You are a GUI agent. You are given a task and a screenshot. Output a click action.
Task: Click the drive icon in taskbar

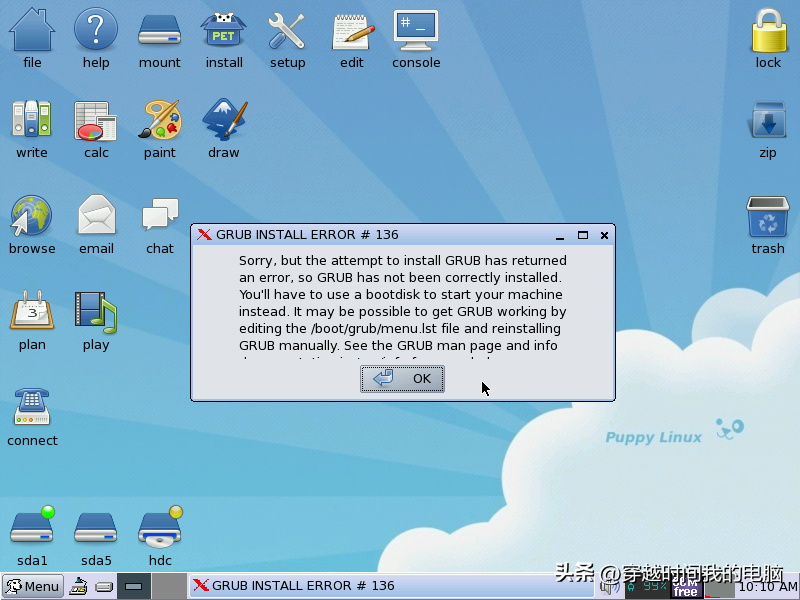104,587
